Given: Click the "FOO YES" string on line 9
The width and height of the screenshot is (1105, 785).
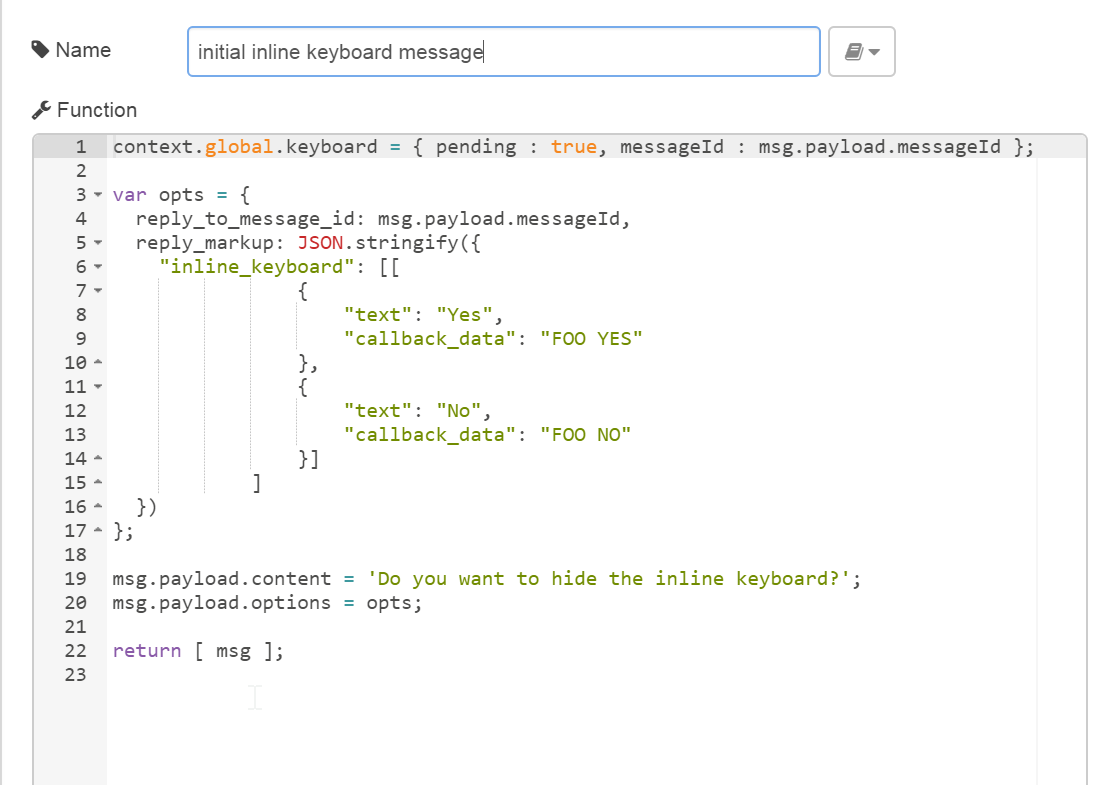Looking at the screenshot, I should 590,338.
